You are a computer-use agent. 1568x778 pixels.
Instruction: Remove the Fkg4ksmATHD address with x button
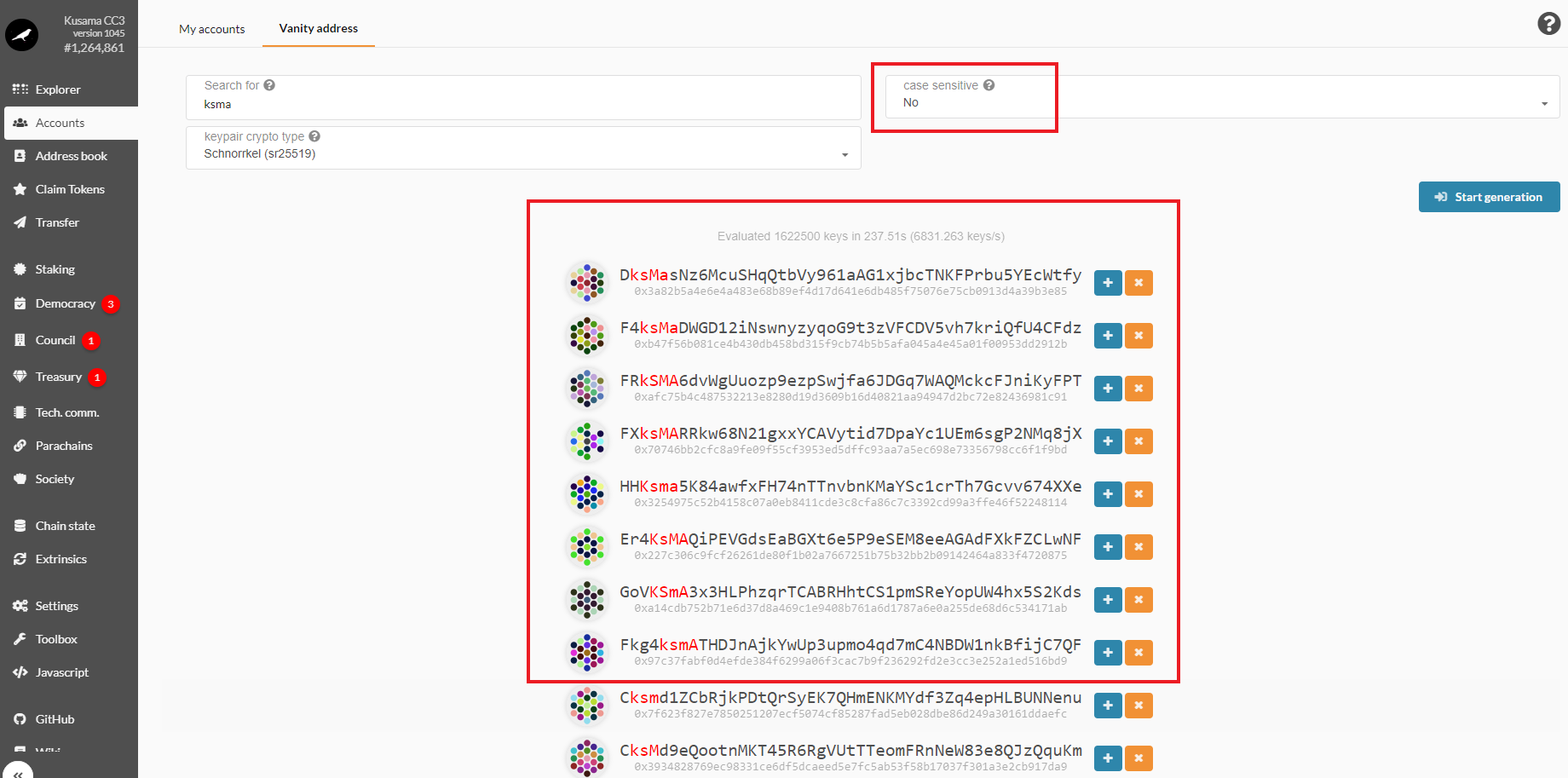(1139, 653)
